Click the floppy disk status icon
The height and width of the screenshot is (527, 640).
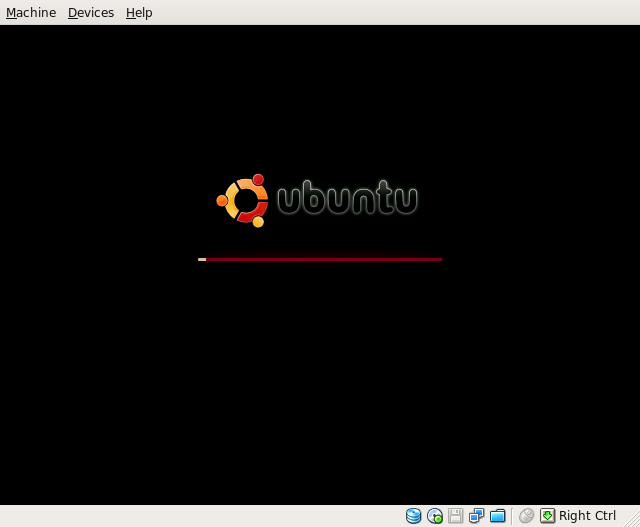click(x=456, y=516)
